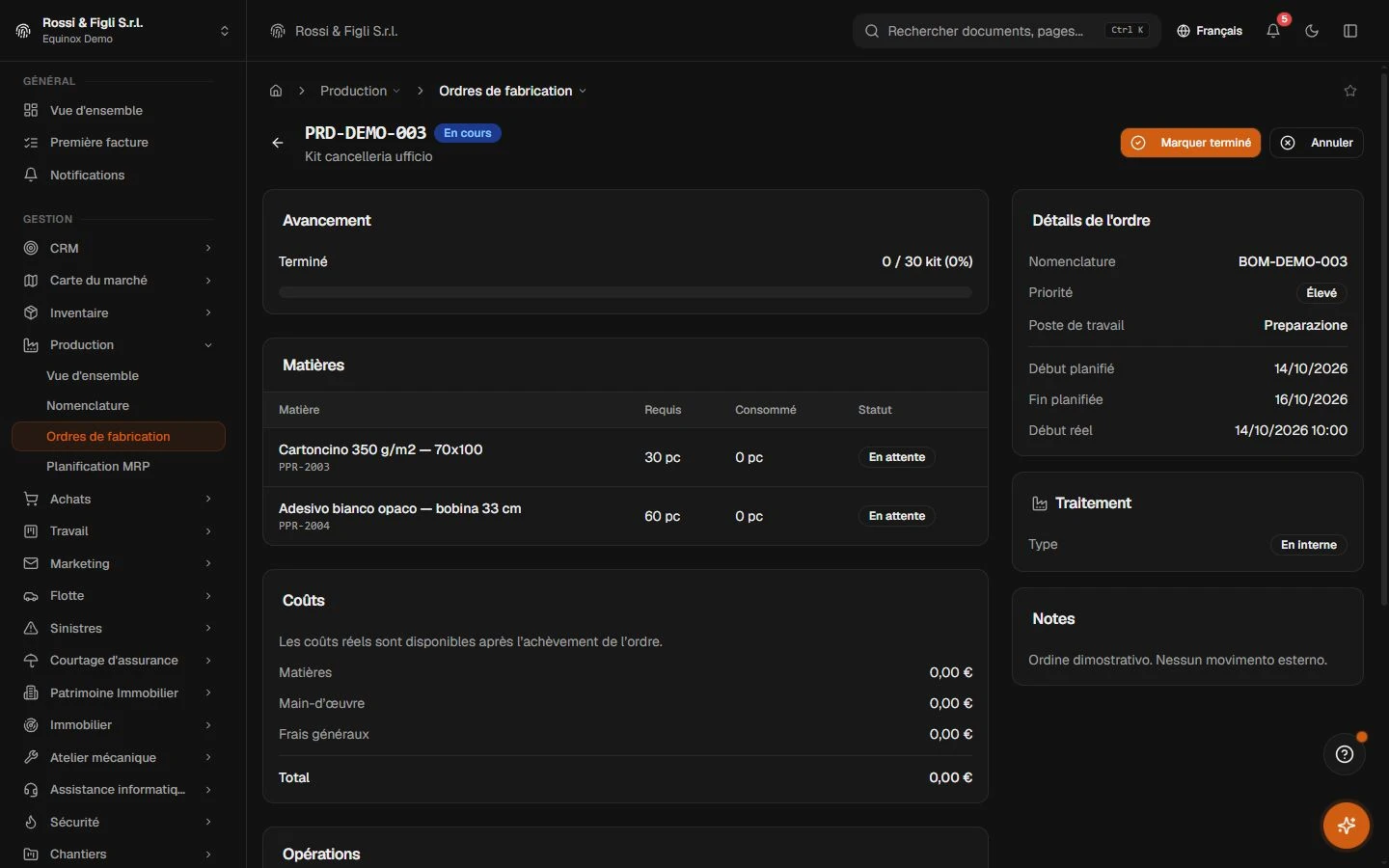Open the Rossi & Figli company switcher
1389x868 pixels.
[123, 31]
